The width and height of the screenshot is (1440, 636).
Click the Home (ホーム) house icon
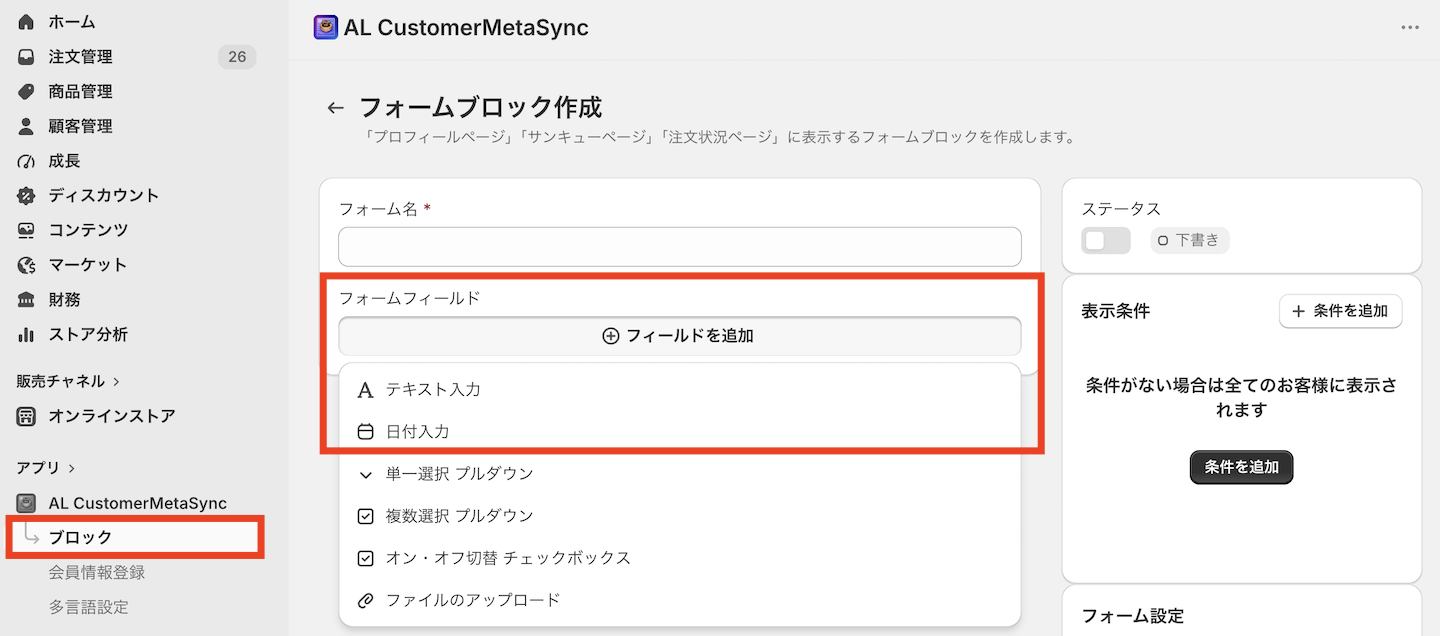point(27,22)
